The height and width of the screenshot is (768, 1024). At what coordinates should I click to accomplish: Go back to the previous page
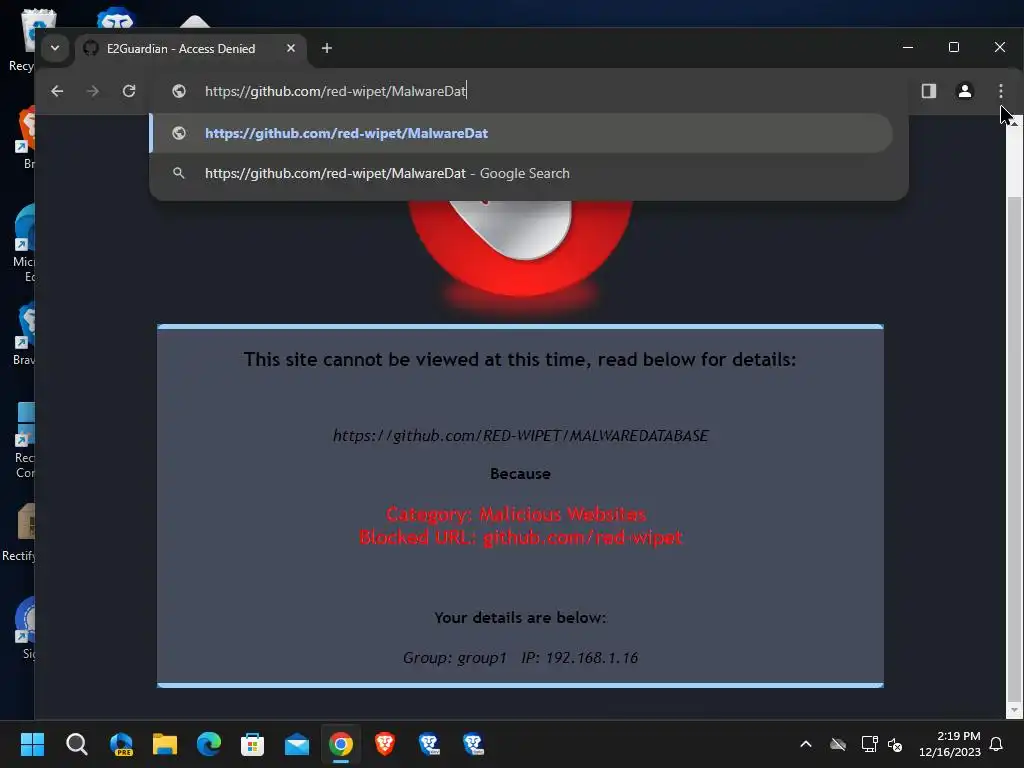click(x=57, y=91)
